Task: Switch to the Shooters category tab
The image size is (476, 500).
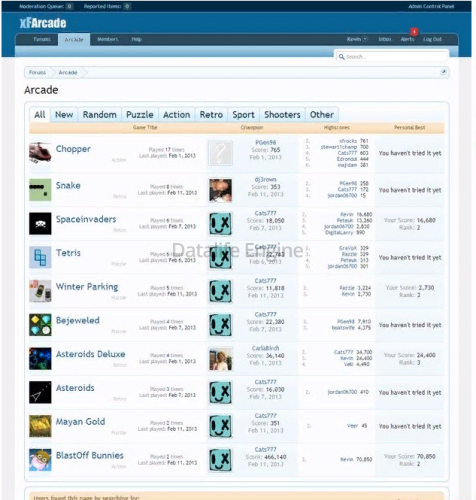Action: pos(282,115)
